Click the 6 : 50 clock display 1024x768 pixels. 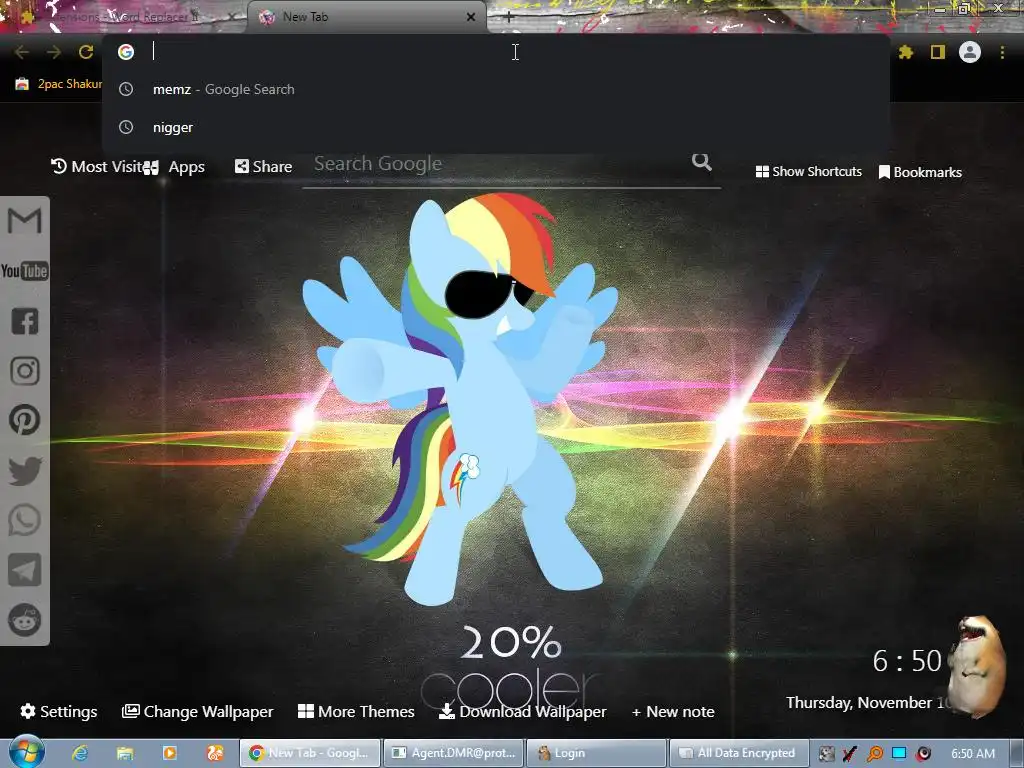[x=907, y=661]
